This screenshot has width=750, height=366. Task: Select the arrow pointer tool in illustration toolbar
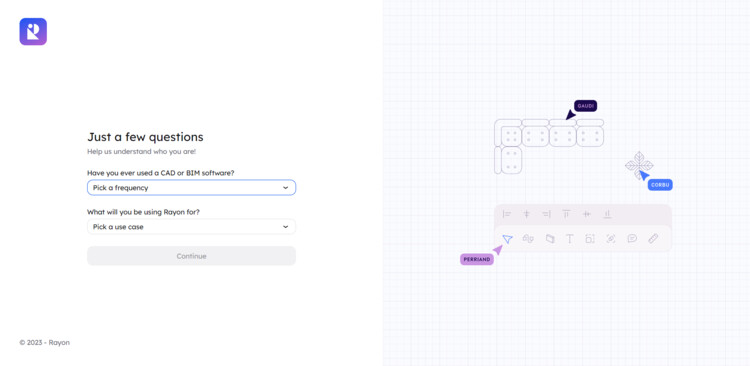point(507,239)
